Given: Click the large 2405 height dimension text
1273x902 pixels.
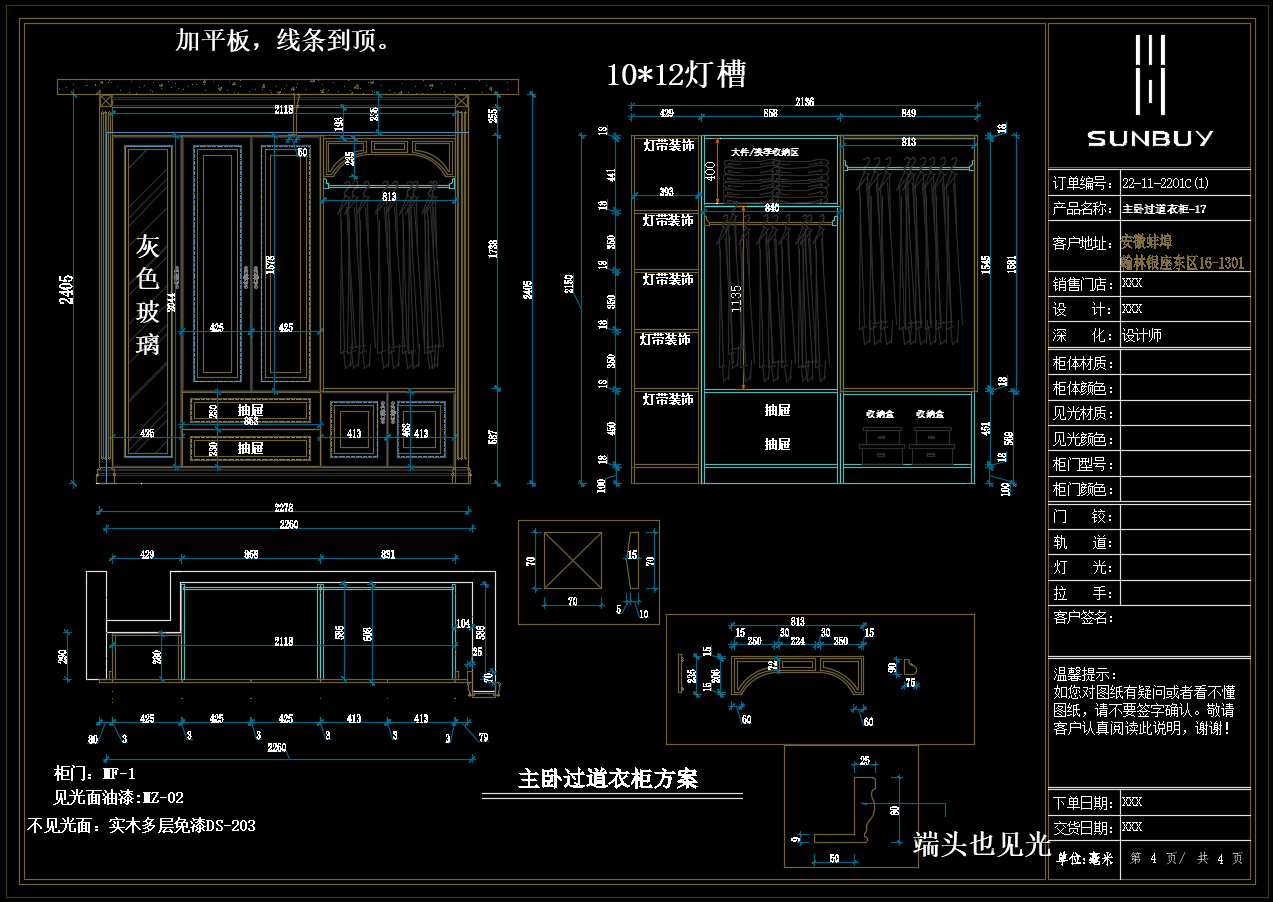Looking at the screenshot, I should (x=66, y=290).
